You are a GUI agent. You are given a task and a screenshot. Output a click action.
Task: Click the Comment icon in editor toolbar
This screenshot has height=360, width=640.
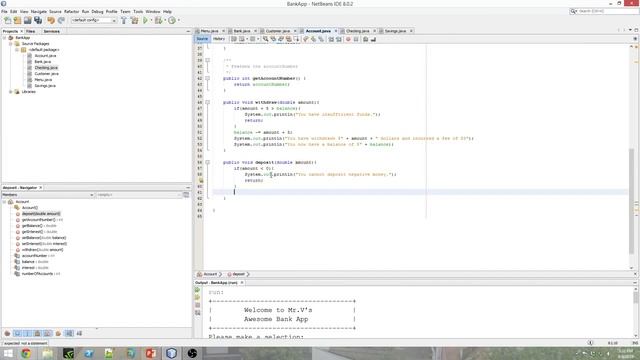click(366, 39)
